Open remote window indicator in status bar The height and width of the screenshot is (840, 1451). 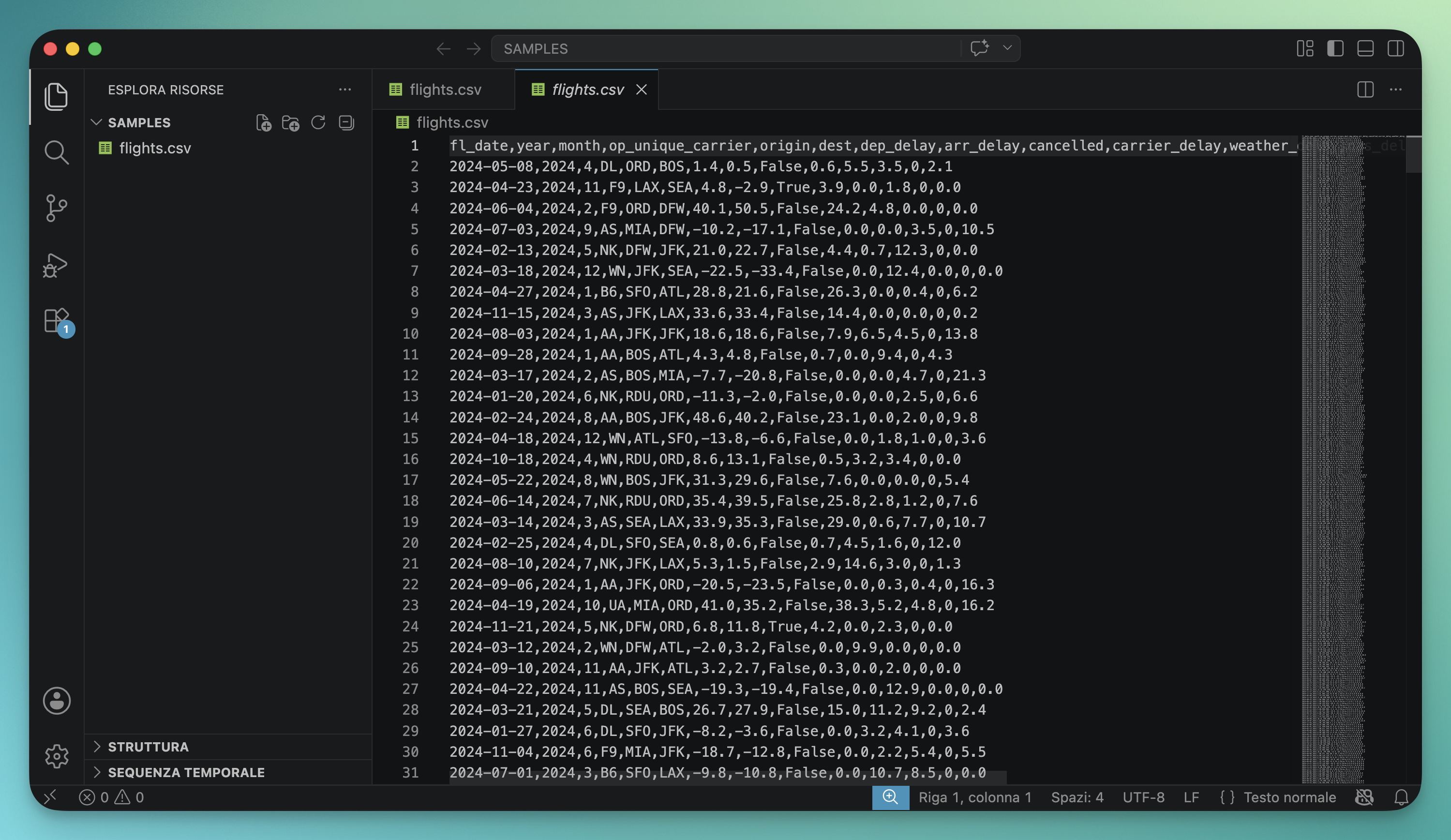tap(51, 797)
